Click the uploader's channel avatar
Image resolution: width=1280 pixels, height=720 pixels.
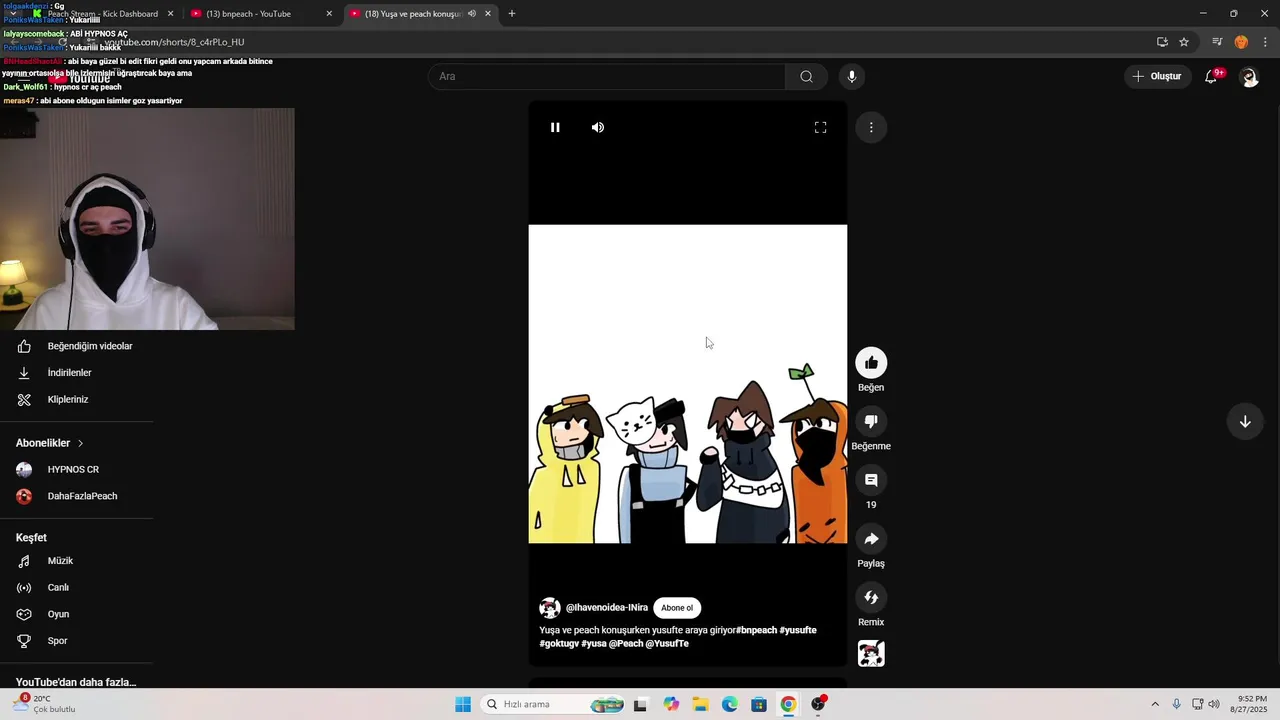click(x=550, y=608)
